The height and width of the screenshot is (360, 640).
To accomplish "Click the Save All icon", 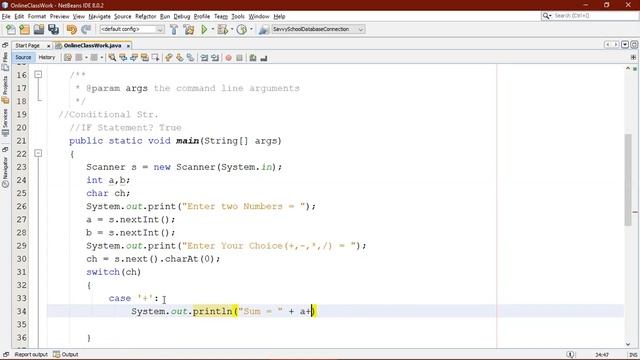I will [x=53, y=29].
